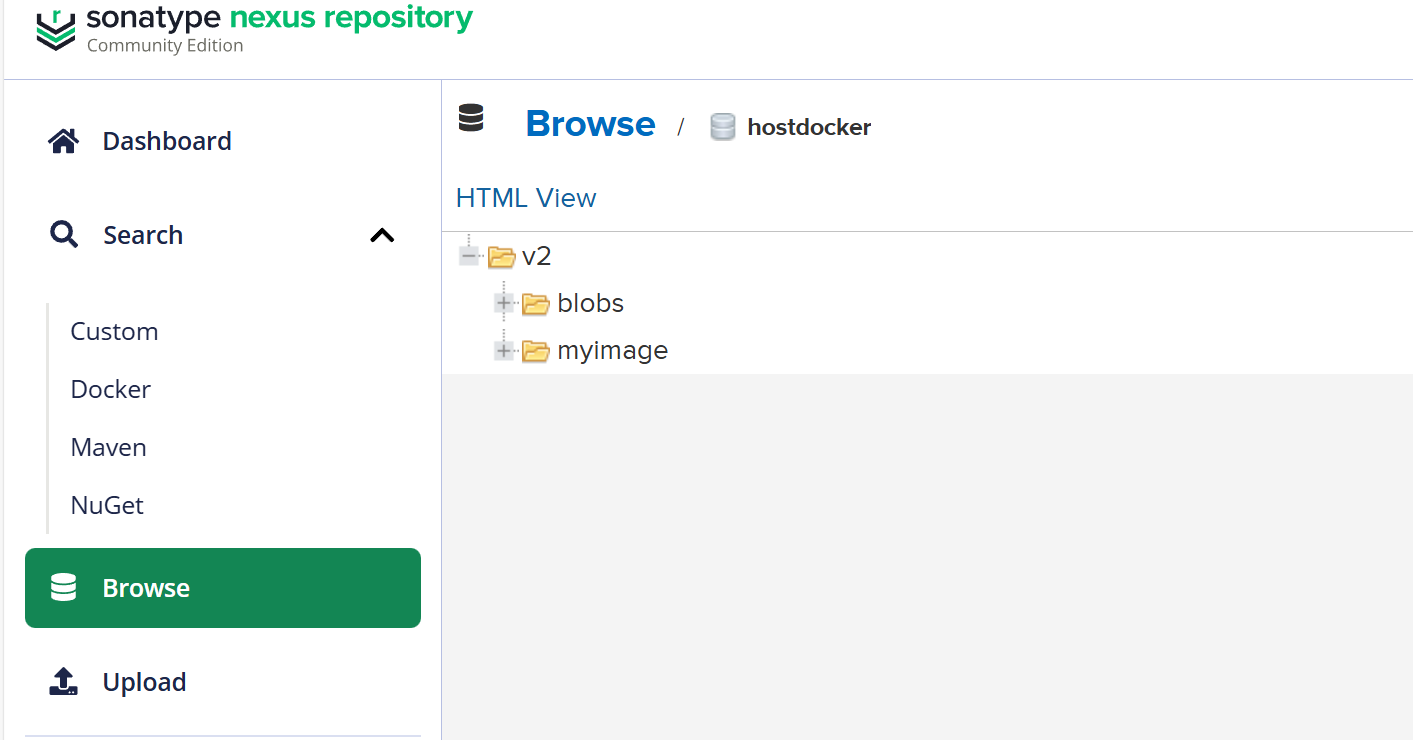The image size is (1413, 740).
Task: Click the Search magnifying glass icon
Action: pos(64,235)
